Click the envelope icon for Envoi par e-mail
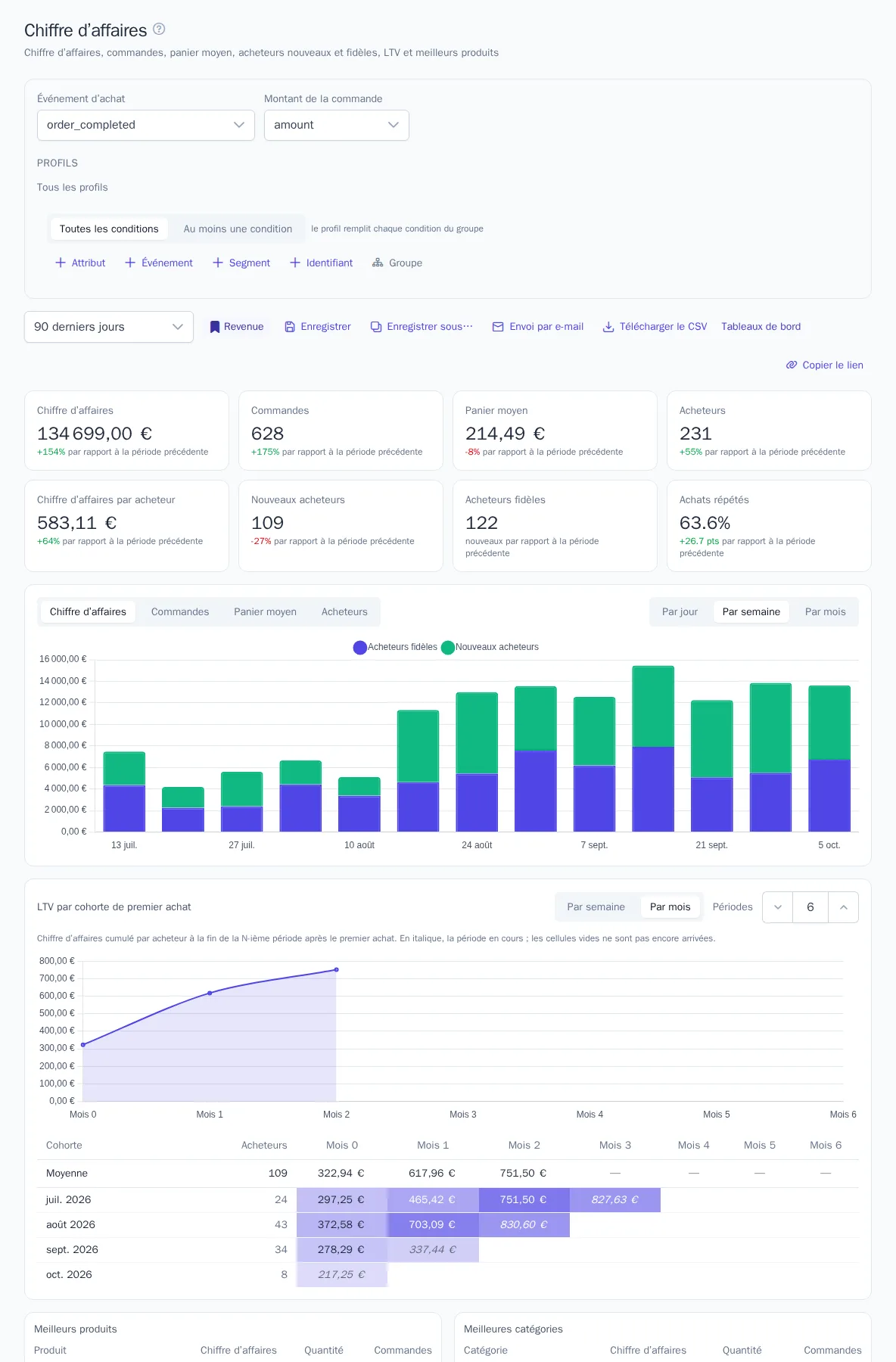This screenshot has height=1362, width=896. click(498, 327)
